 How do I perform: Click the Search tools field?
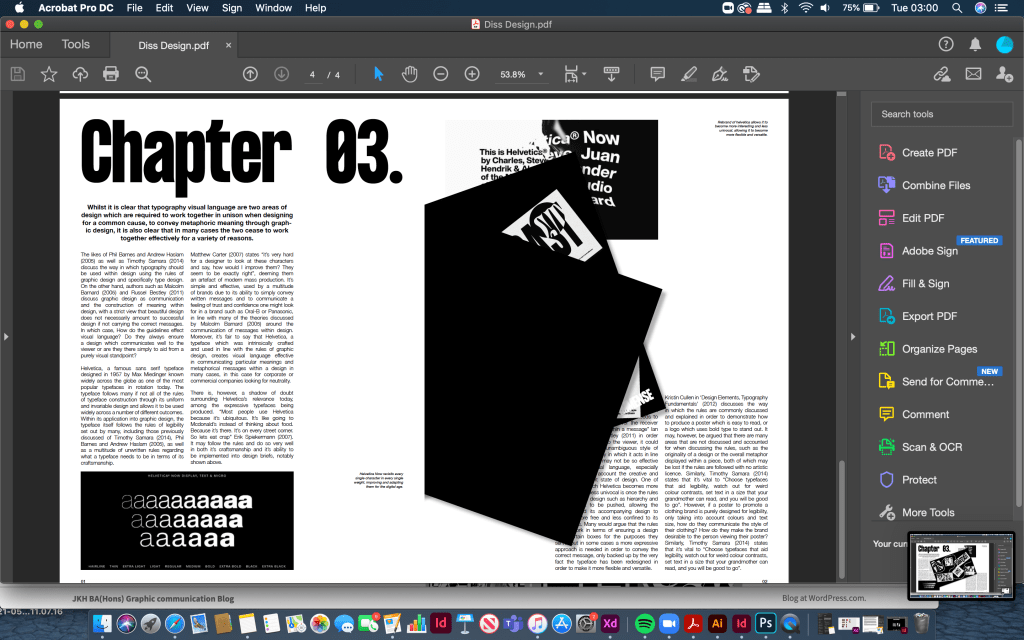tap(940, 114)
